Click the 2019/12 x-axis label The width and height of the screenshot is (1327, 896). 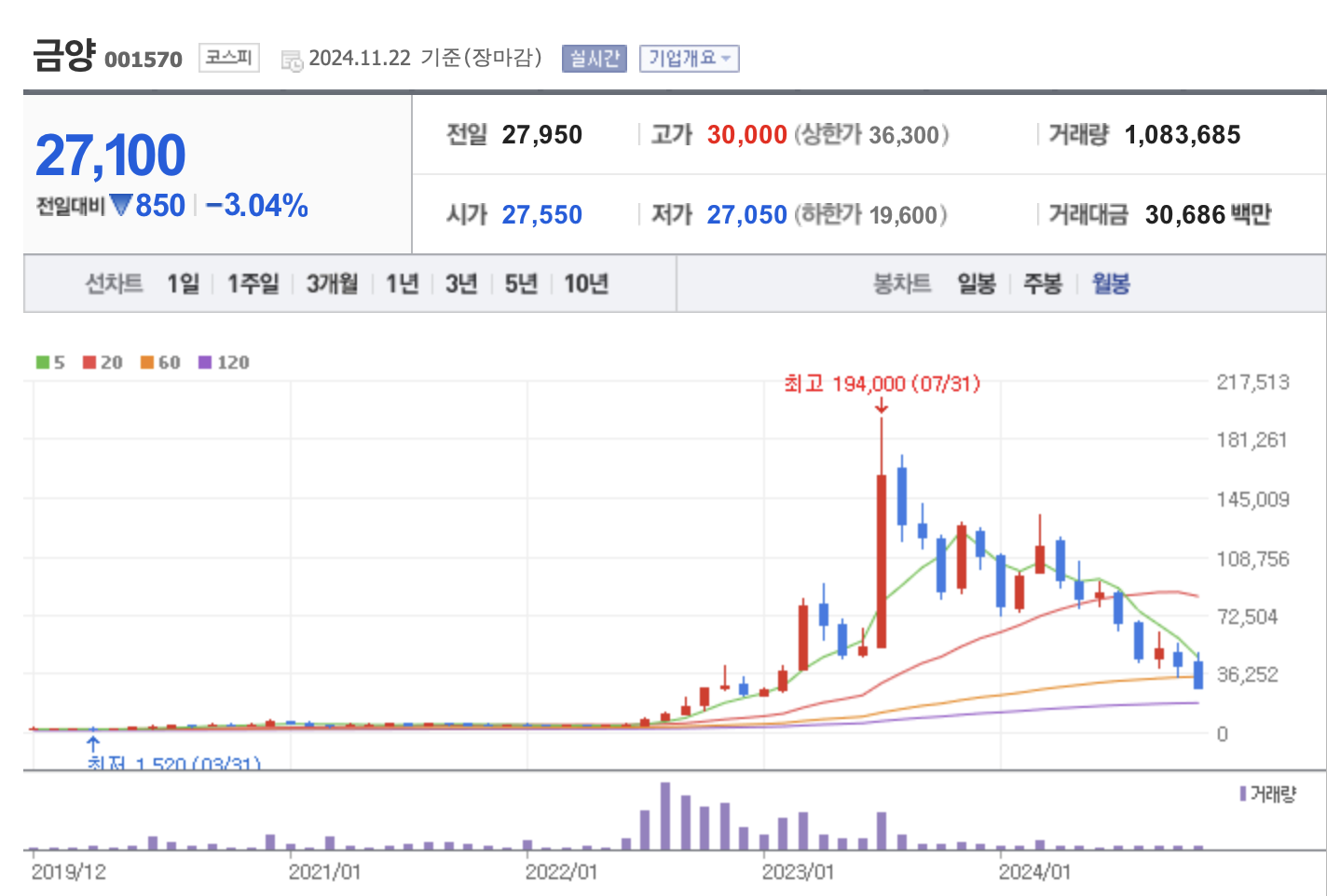point(69,873)
